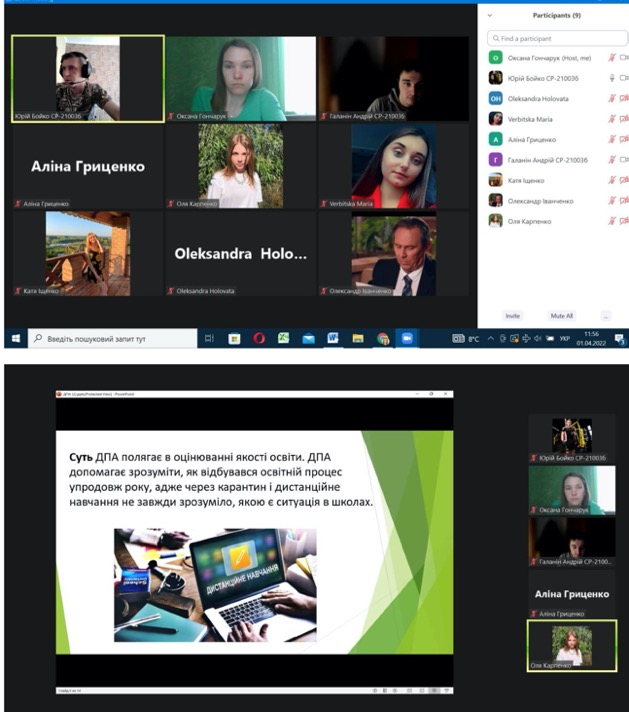Click muted mic icon beside Галанін Андрій in list
The width and height of the screenshot is (629, 712).
coord(612,160)
